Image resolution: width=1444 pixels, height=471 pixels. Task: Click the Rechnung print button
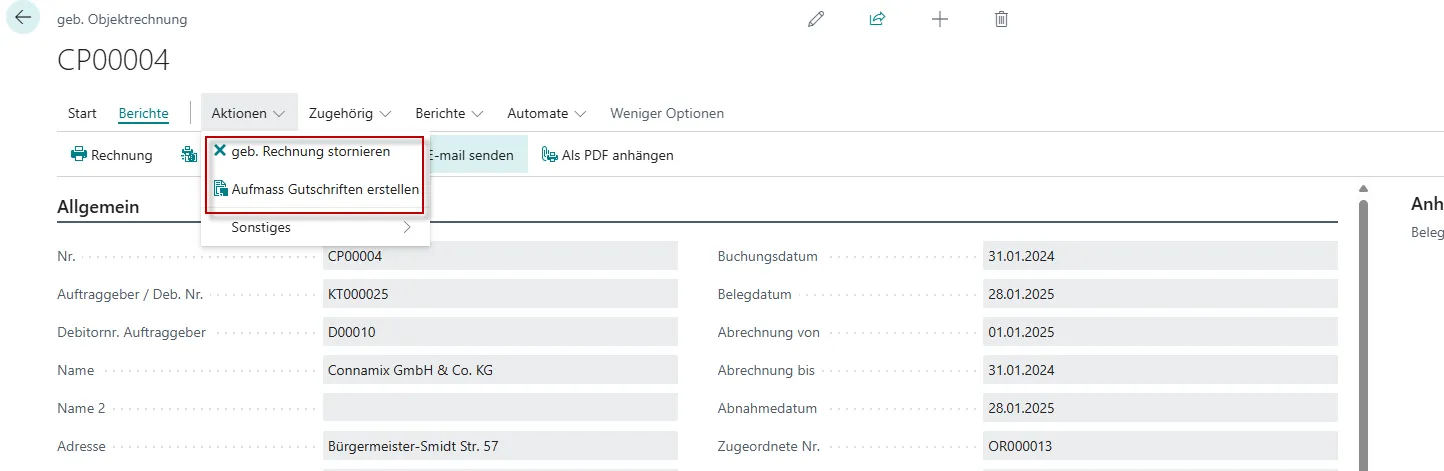click(x=111, y=155)
